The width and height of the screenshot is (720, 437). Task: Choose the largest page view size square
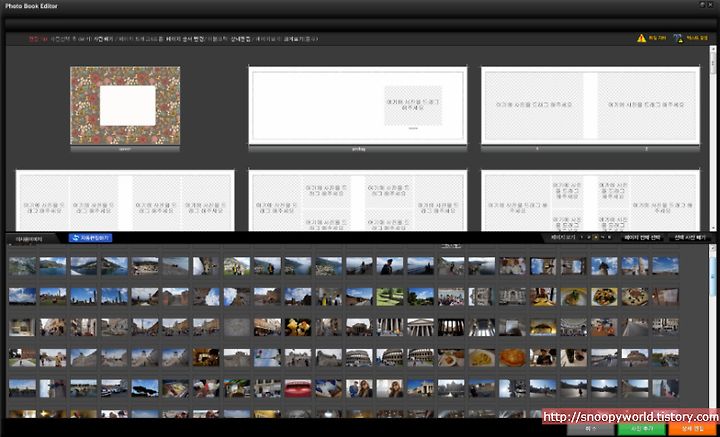click(609, 237)
